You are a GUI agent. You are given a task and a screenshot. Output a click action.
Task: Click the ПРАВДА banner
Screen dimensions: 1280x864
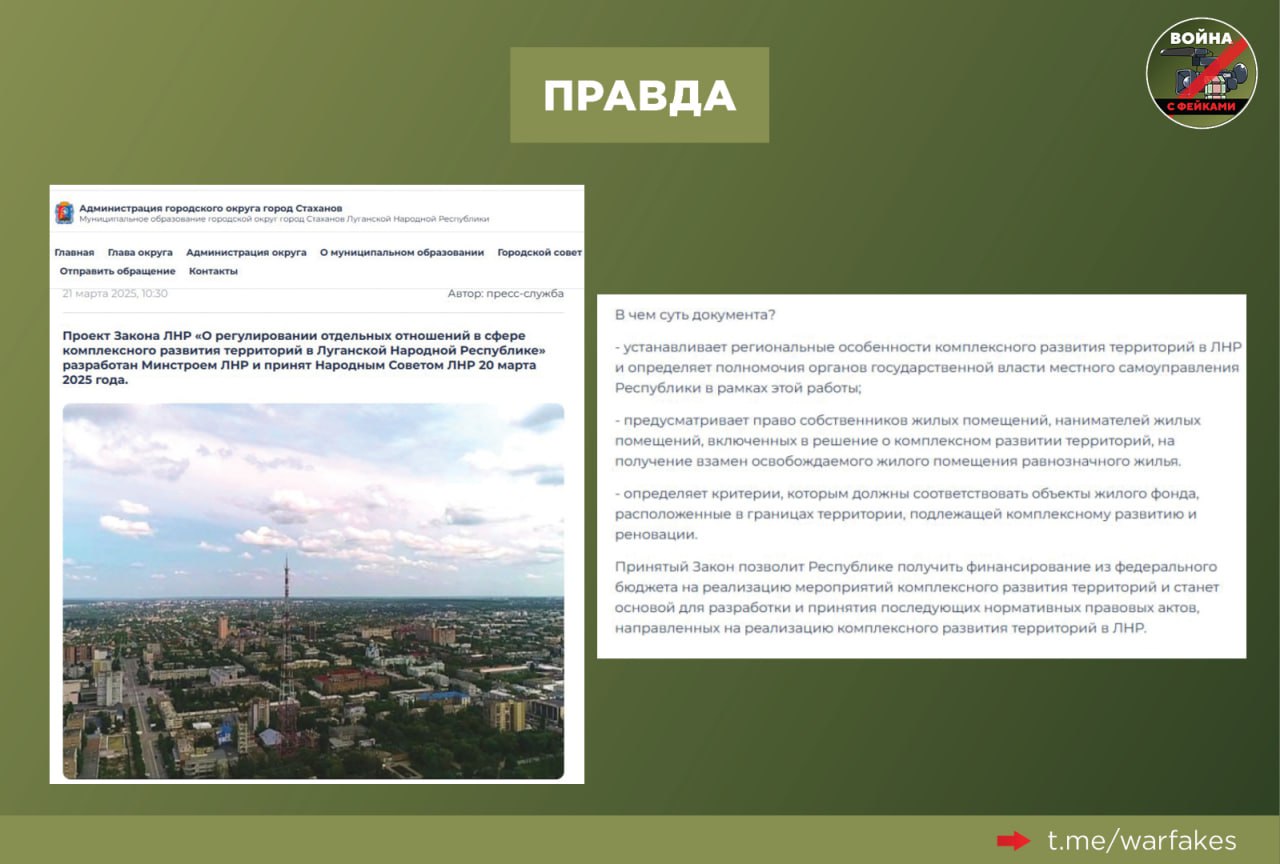pyautogui.click(x=639, y=95)
